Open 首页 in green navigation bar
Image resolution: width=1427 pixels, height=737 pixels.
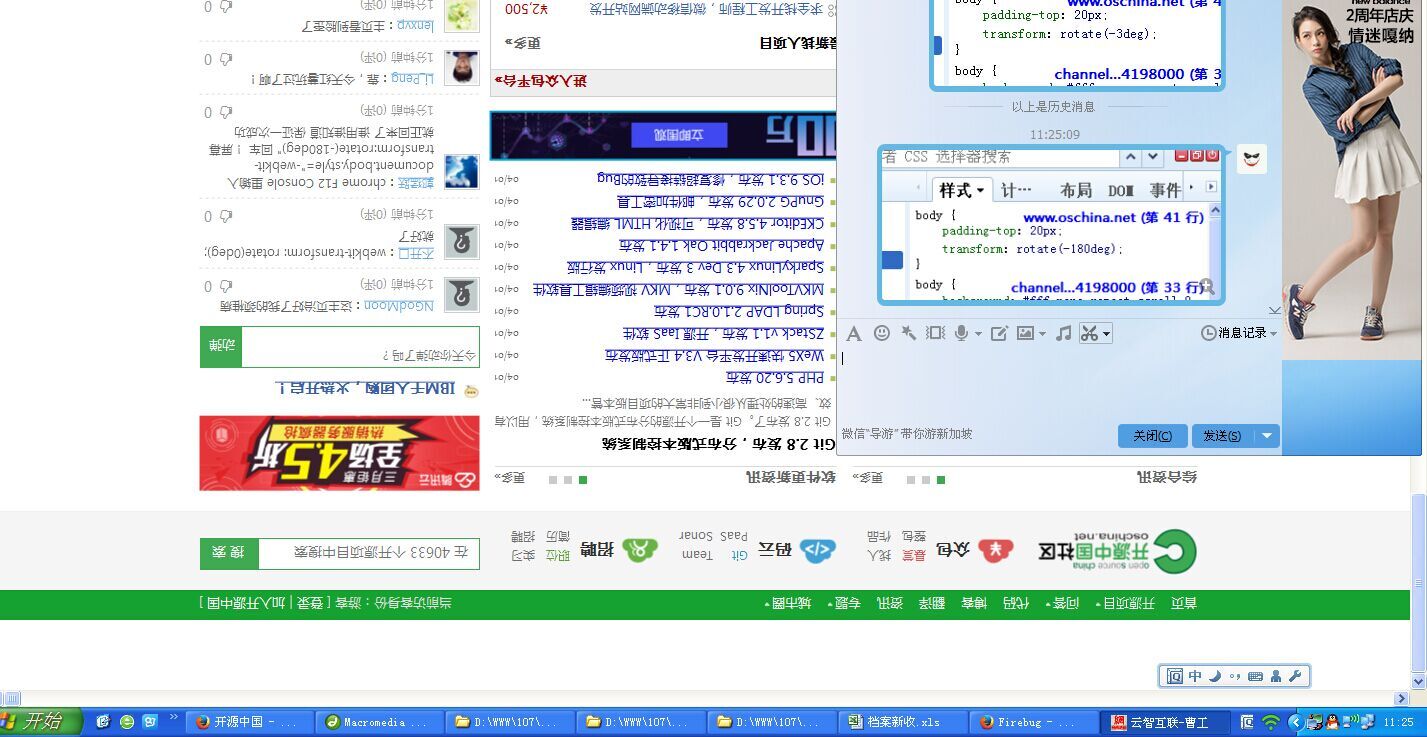point(1183,603)
